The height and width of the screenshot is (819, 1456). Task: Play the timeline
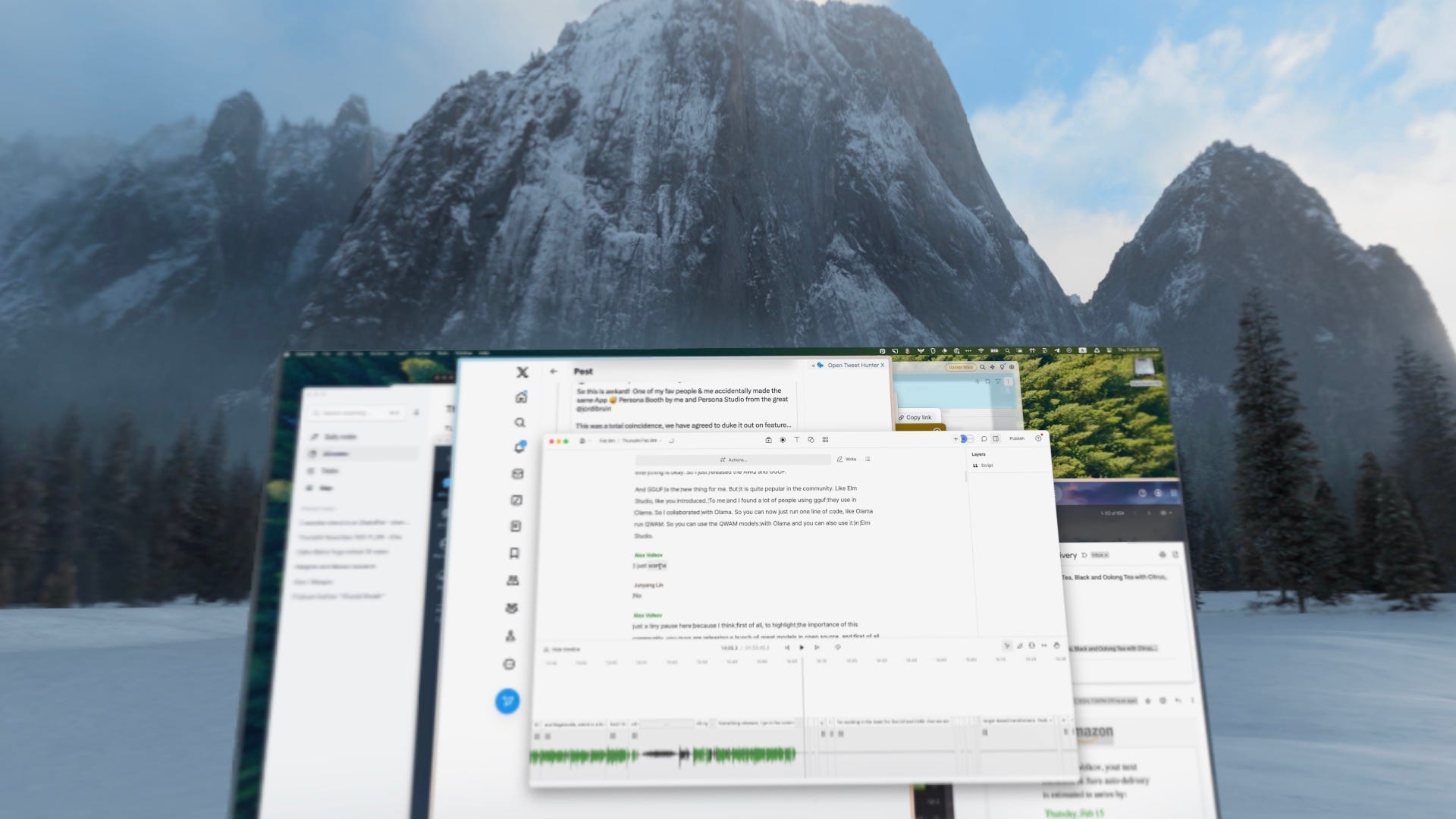[x=802, y=648]
